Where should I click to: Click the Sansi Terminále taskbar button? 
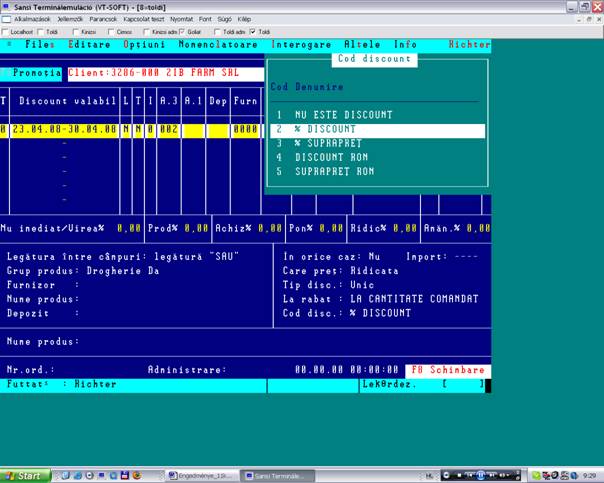tap(277, 476)
